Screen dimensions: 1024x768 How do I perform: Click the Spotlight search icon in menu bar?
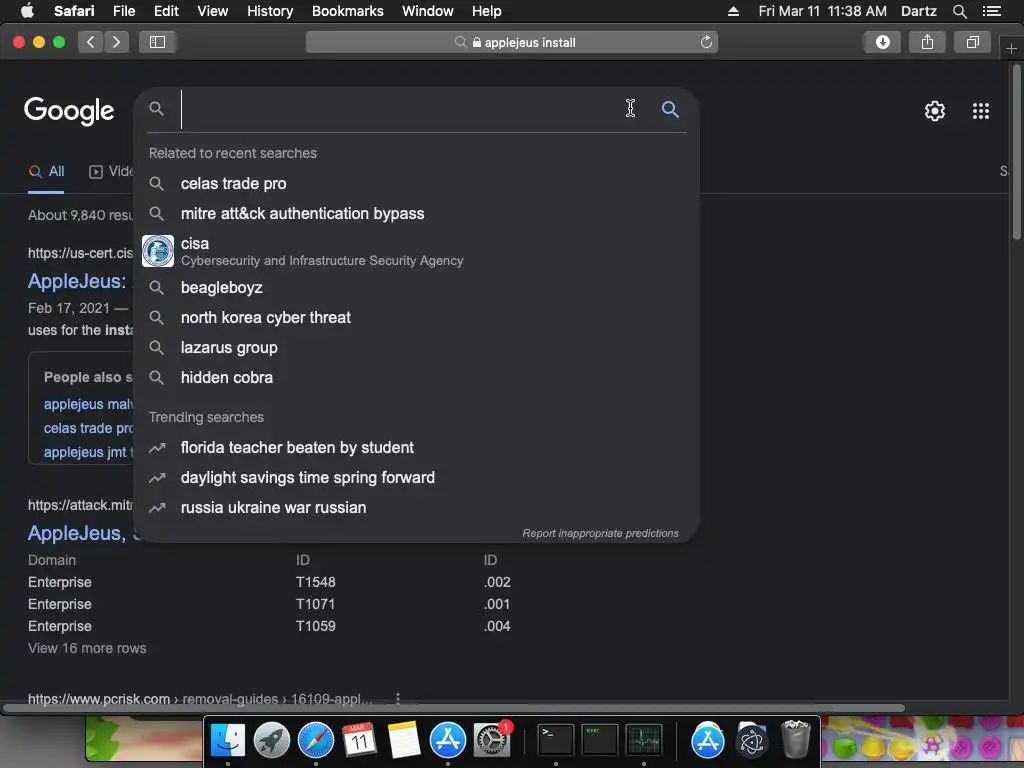959,11
